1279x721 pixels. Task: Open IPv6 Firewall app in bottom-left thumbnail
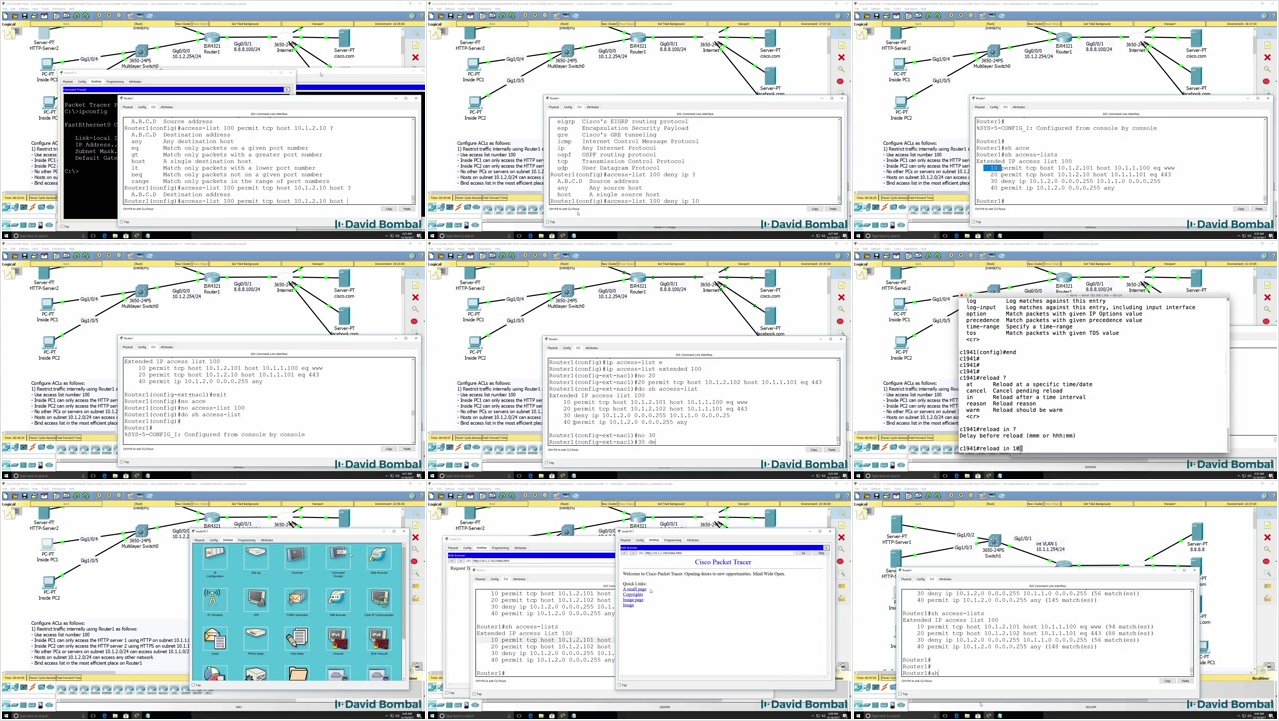pos(379,639)
